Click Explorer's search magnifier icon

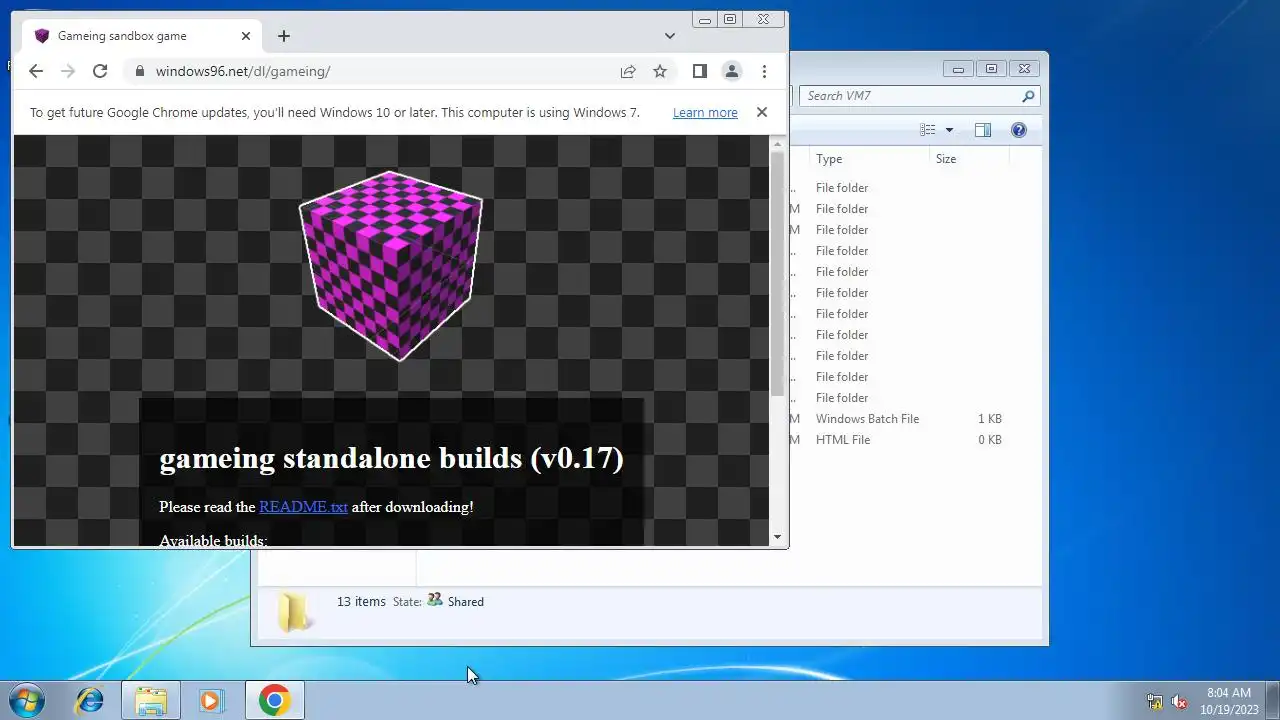coord(1028,96)
